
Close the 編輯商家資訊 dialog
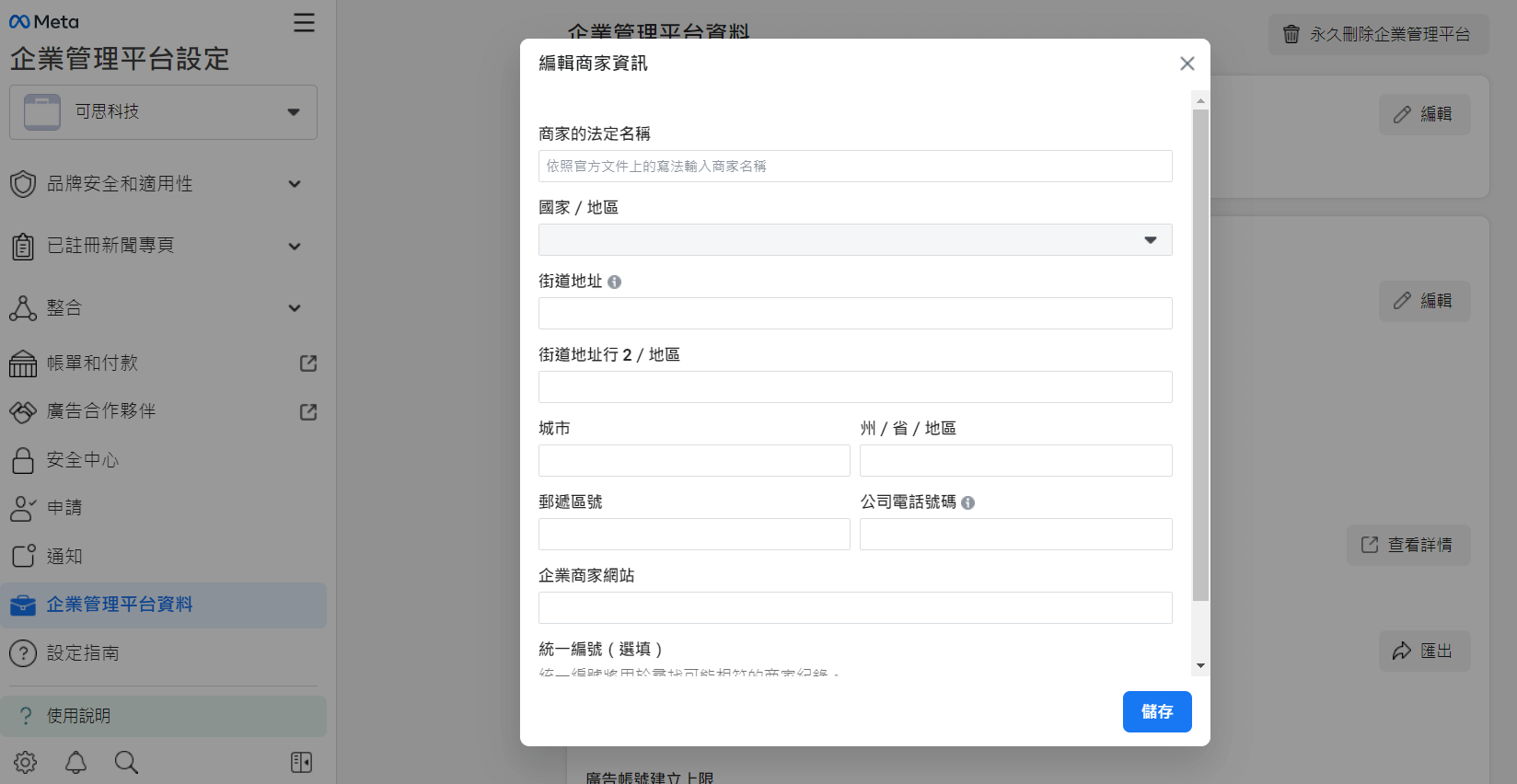pyautogui.click(x=1187, y=63)
